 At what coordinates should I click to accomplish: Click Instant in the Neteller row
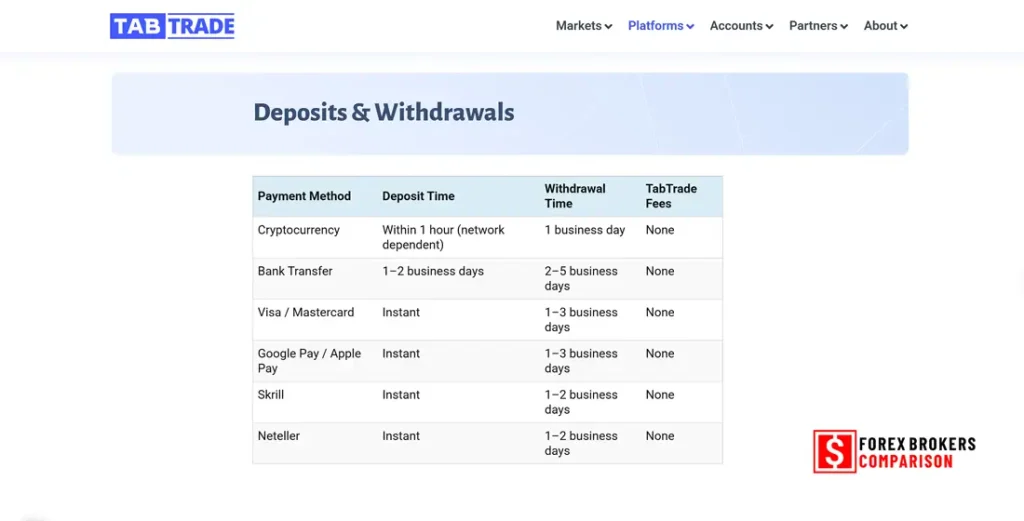tap(401, 435)
